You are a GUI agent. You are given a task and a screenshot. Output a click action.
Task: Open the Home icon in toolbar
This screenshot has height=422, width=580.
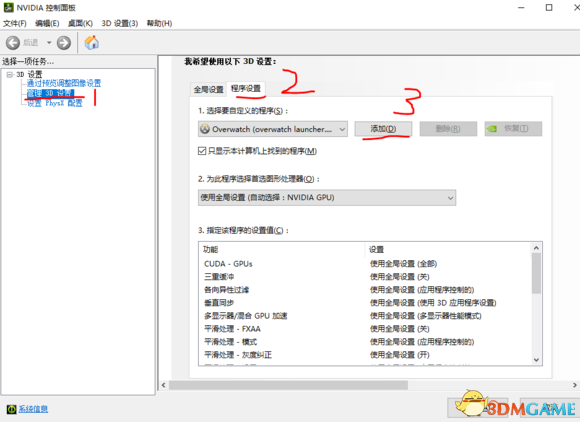[x=92, y=43]
